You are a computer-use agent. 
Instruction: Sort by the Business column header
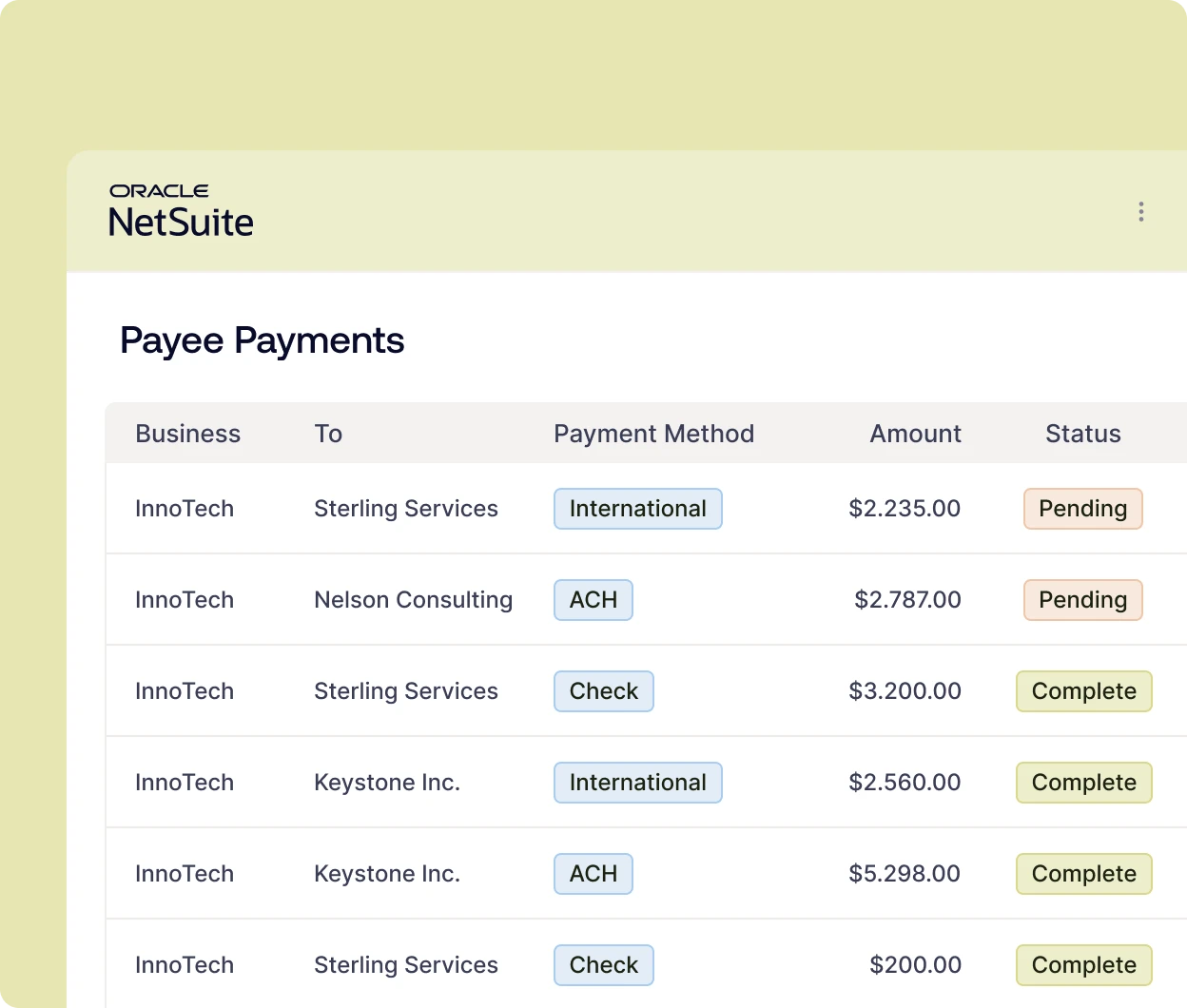pyautogui.click(x=187, y=434)
